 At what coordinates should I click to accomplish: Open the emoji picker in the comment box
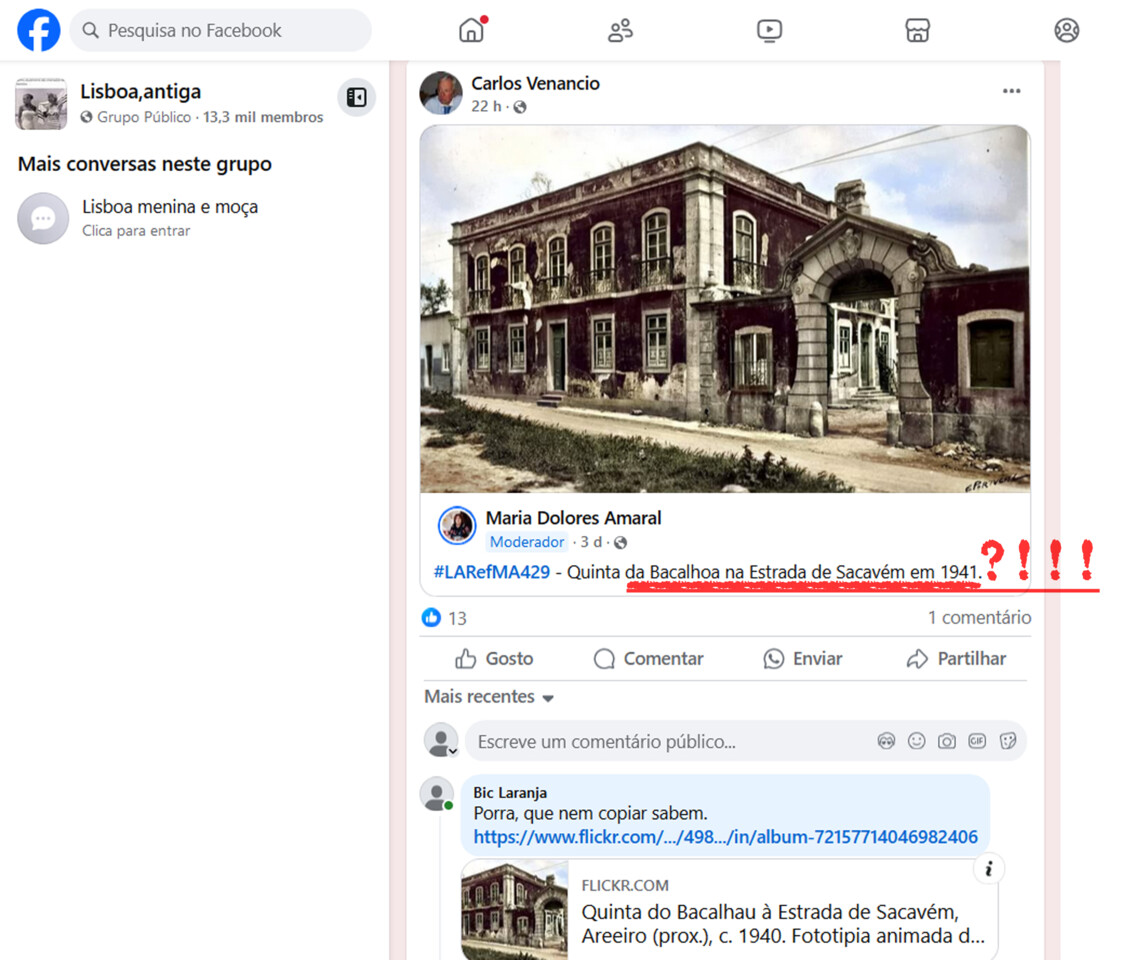point(916,741)
